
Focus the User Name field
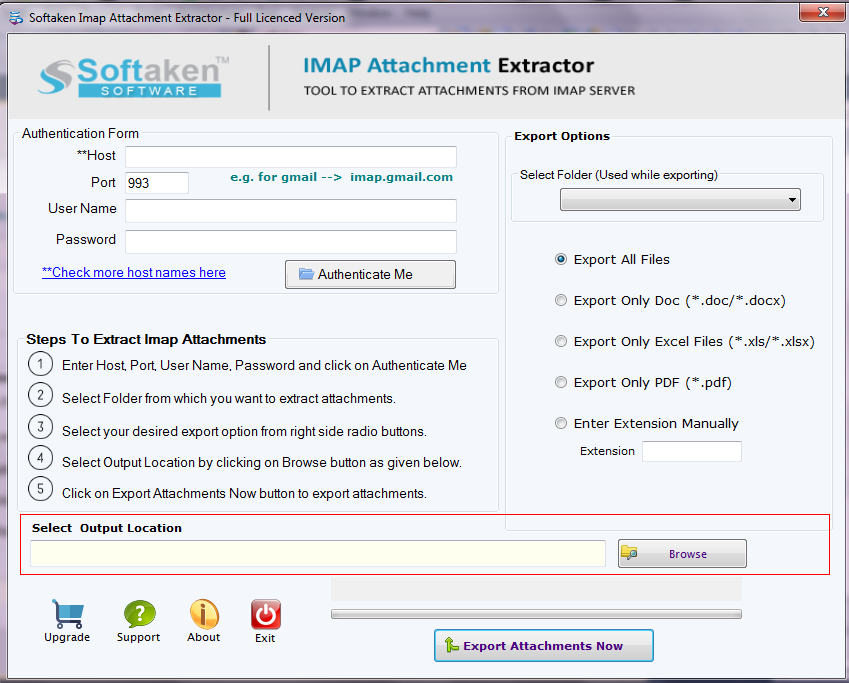coord(291,211)
